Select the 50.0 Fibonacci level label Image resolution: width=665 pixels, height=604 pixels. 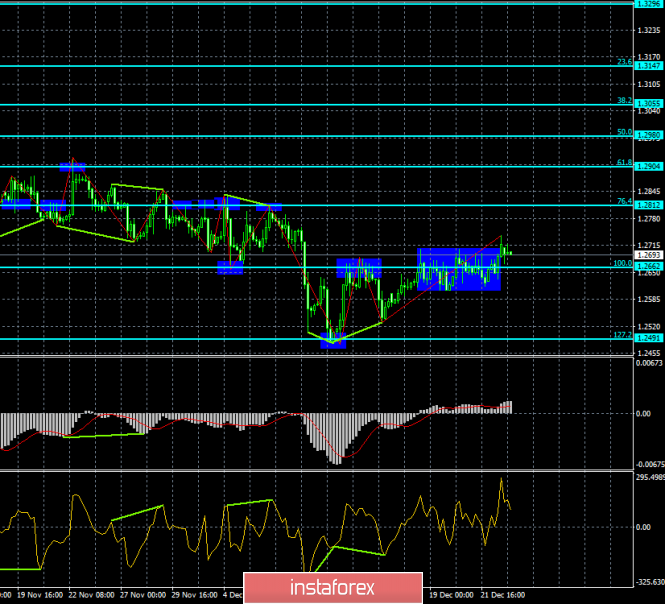tap(624, 132)
